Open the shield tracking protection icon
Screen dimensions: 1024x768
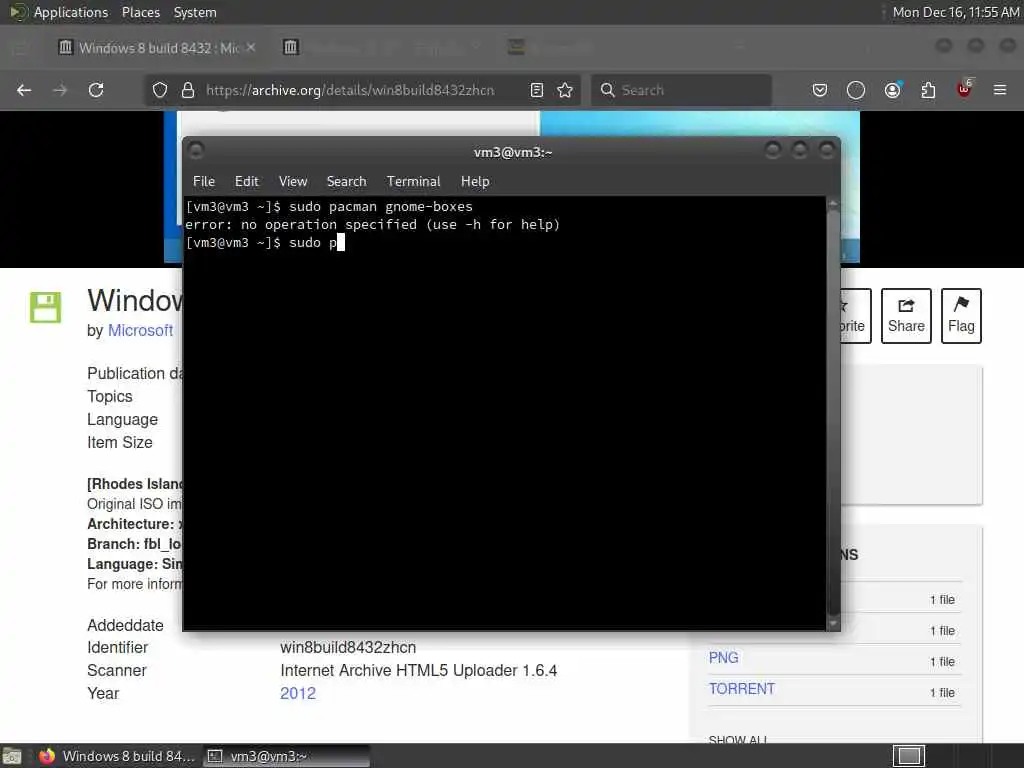pyautogui.click(x=160, y=90)
